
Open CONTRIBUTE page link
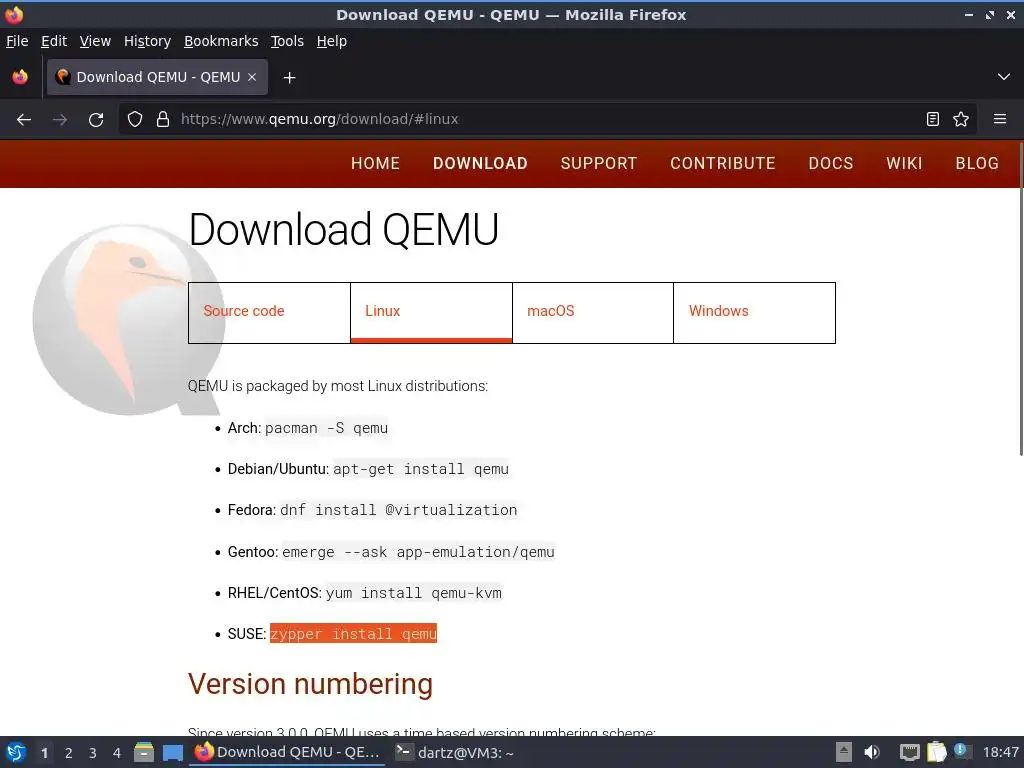pos(723,163)
